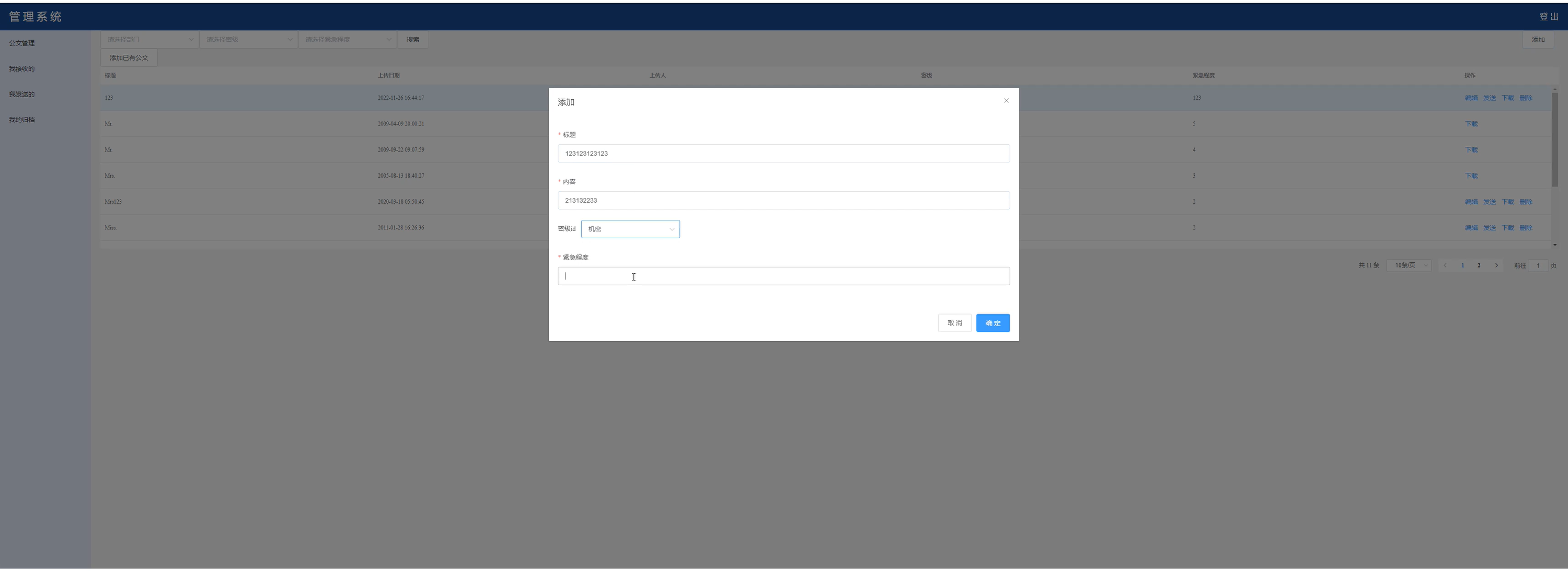Open 公文管理 in the sidebar
Viewport: 1568px width, 571px height.
point(22,43)
